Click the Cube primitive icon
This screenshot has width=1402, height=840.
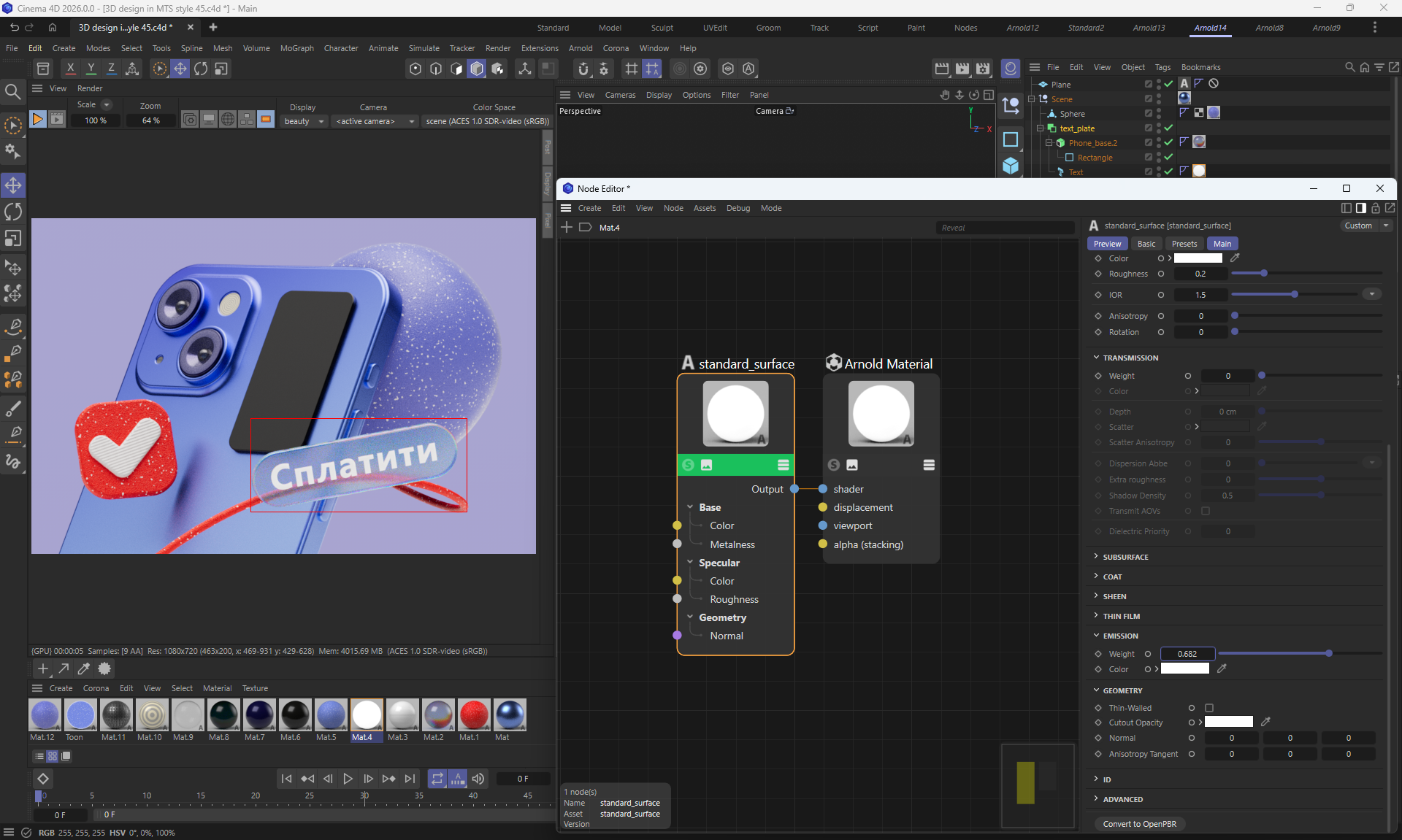click(x=1011, y=166)
